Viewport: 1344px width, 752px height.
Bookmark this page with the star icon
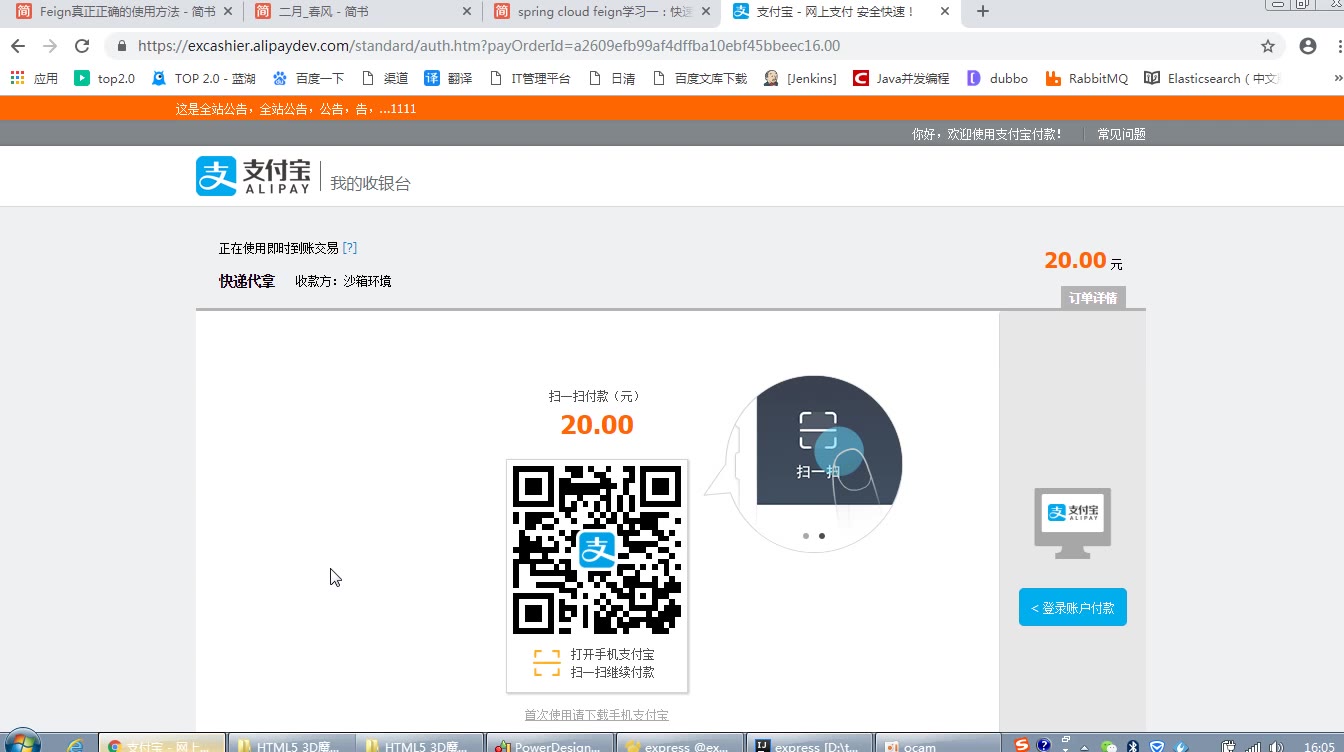(x=1268, y=46)
